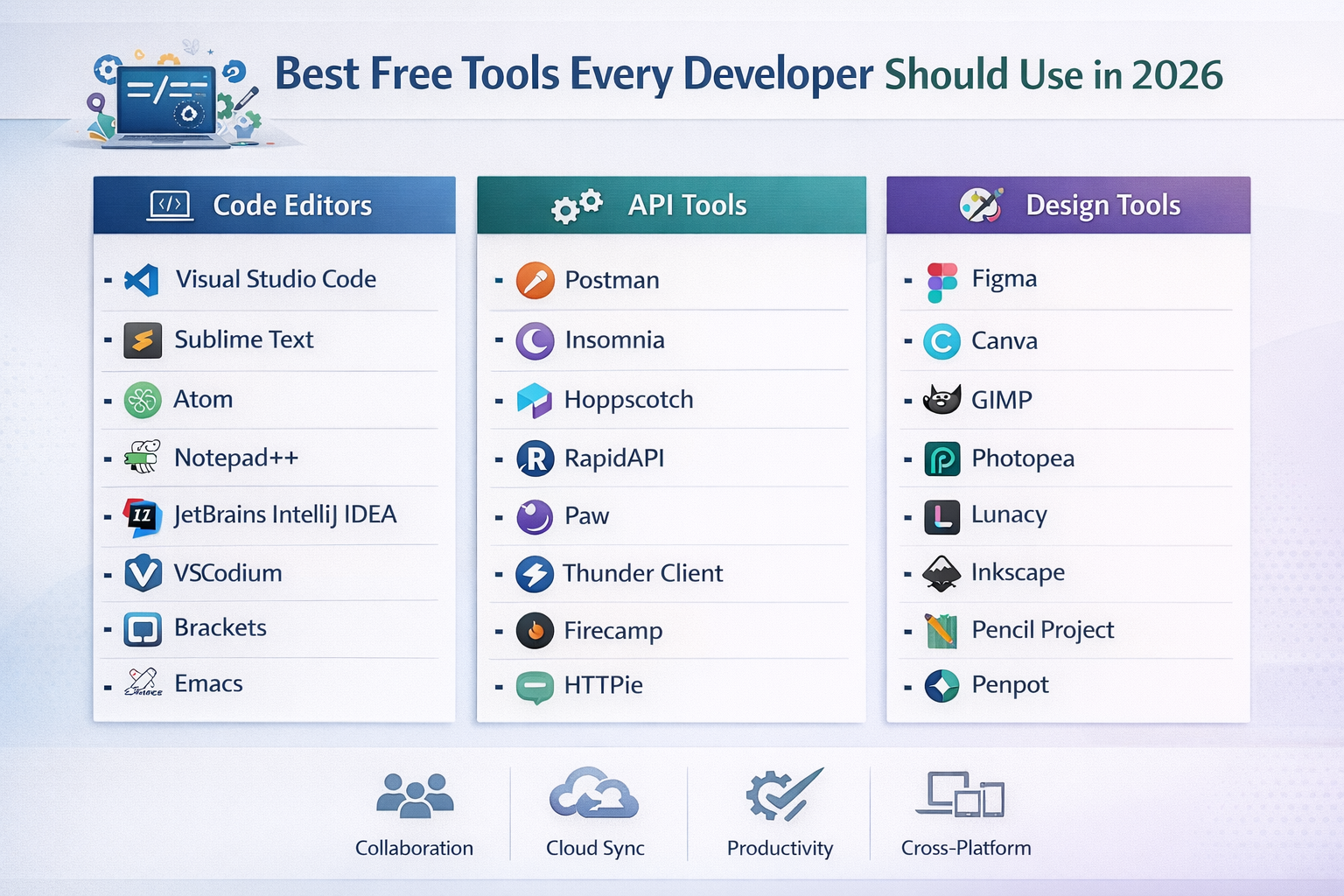Click the Hoppscotch logo
The image size is (1344, 896).
[x=535, y=399]
